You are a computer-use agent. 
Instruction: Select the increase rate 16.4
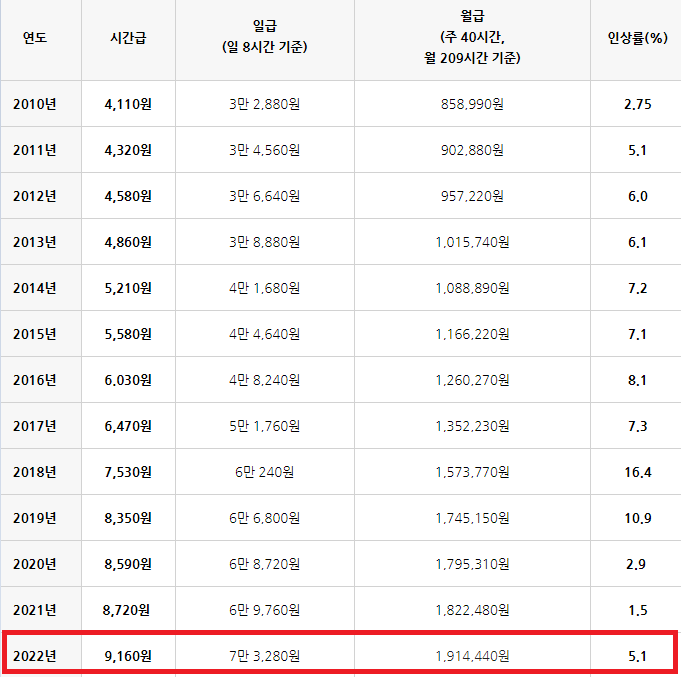click(638, 472)
